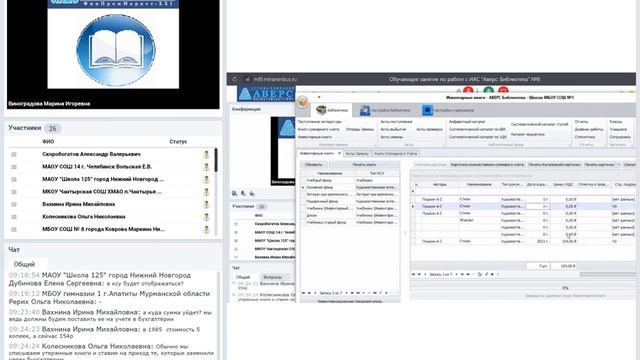Screen dimensions: 640x360
Task: Click the participants count badge 26
Action: tap(53, 129)
